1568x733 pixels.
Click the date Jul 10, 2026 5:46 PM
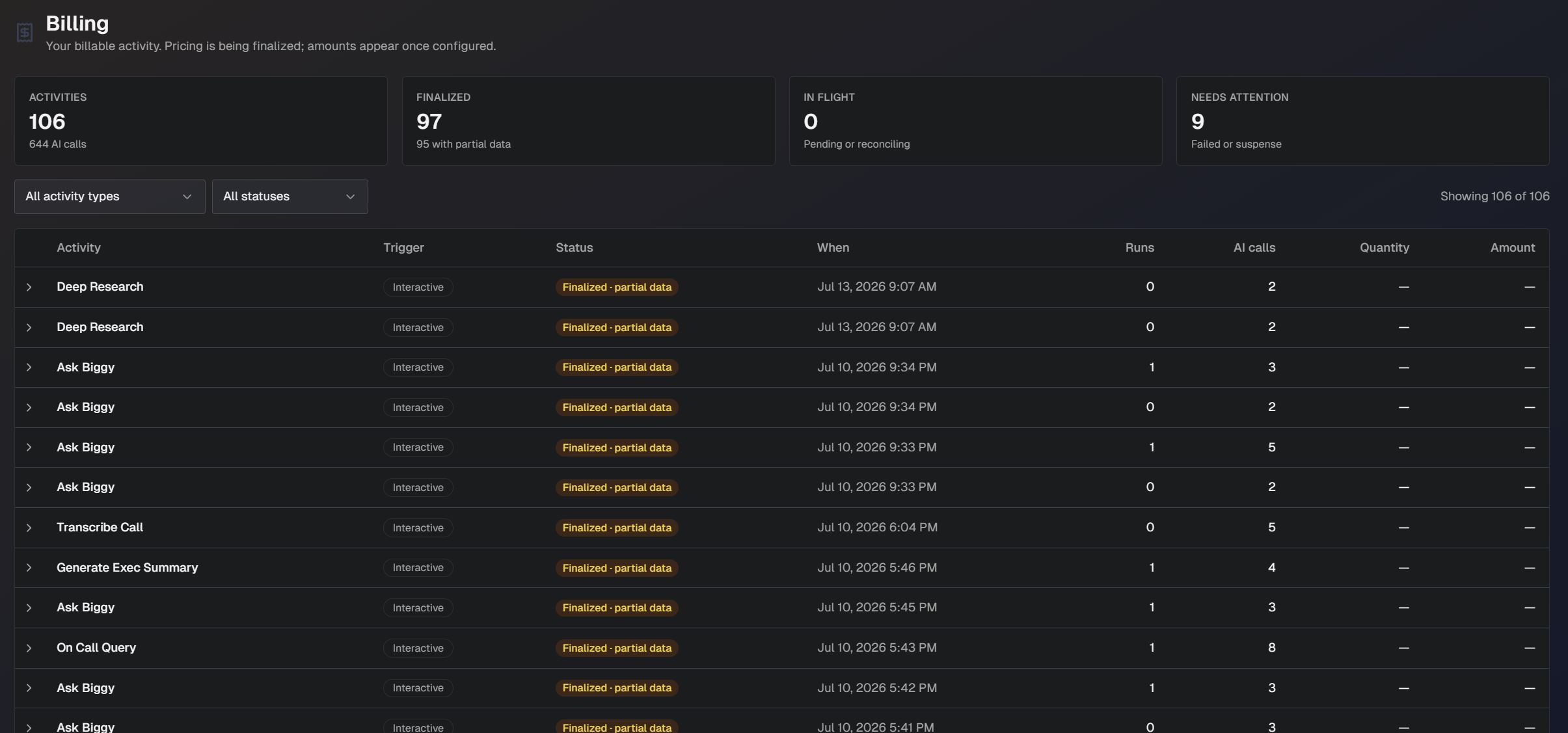(x=877, y=568)
